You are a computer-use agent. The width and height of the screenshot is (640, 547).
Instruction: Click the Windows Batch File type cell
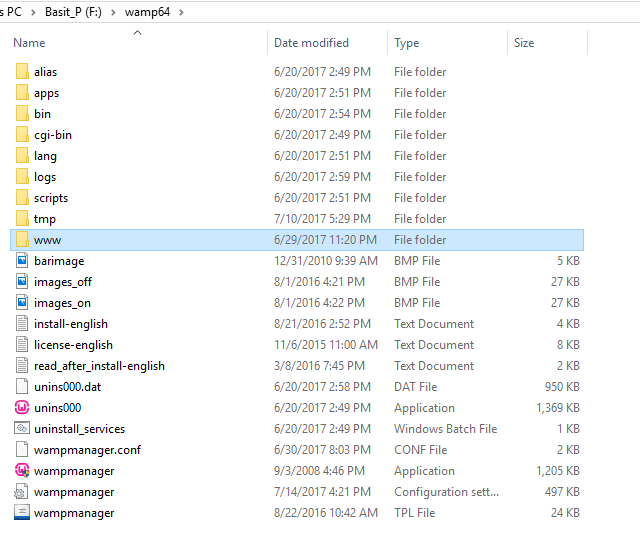446,429
